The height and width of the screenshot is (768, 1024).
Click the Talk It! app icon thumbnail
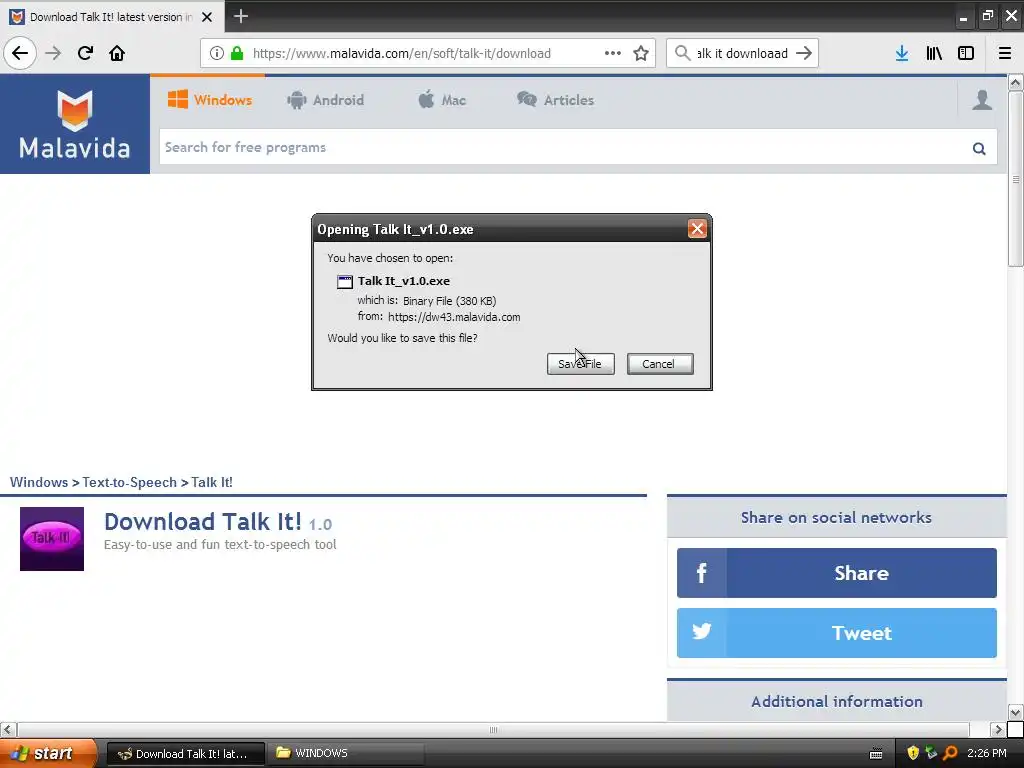pyautogui.click(x=52, y=539)
